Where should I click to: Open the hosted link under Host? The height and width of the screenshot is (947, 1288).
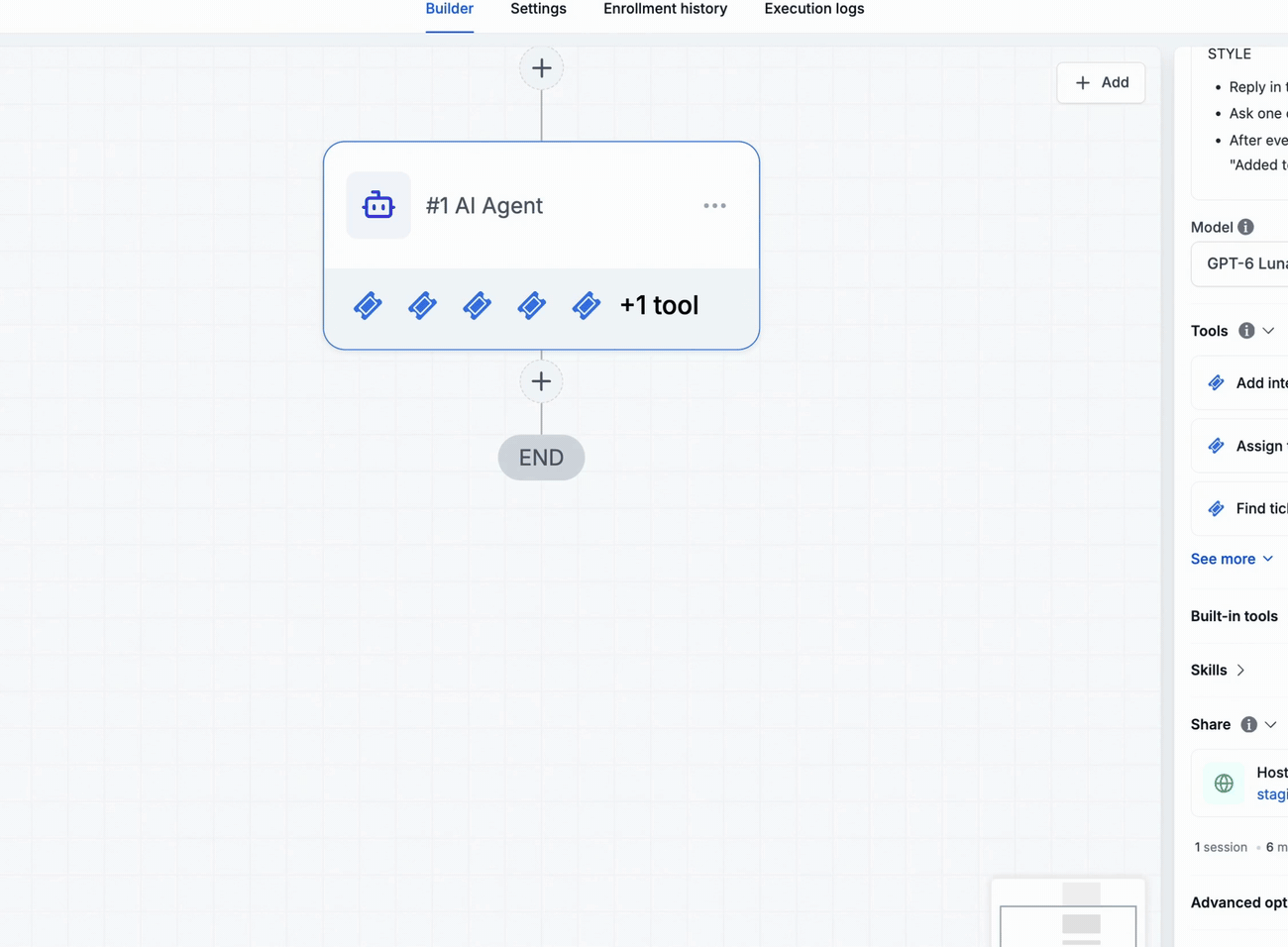tap(1272, 794)
